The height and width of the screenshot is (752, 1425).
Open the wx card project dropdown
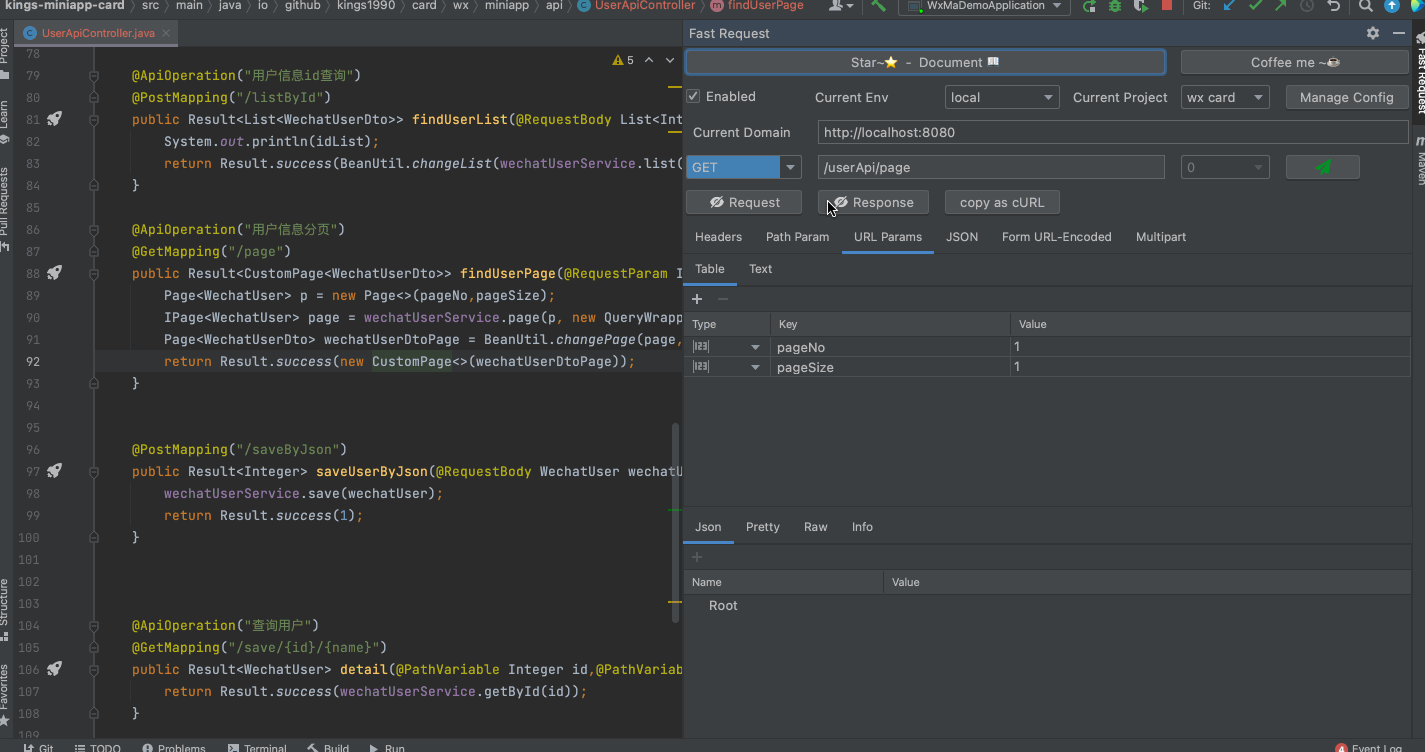(x=1224, y=97)
